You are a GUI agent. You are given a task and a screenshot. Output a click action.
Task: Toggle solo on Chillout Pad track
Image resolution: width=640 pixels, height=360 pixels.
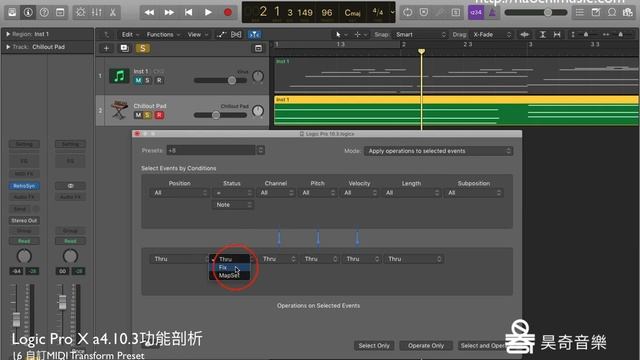[x=148, y=115]
